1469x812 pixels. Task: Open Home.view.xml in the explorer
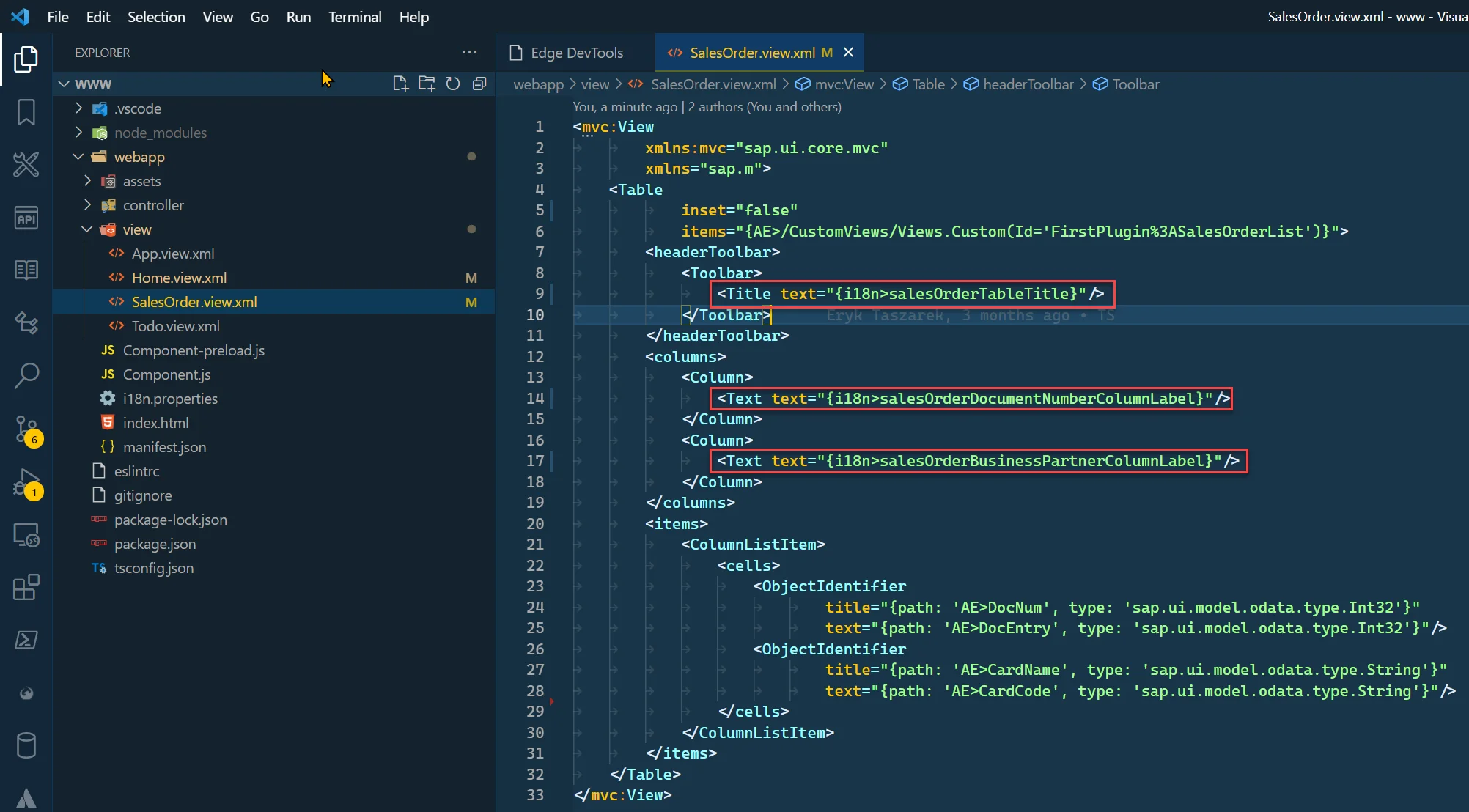[x=179, y=278]
